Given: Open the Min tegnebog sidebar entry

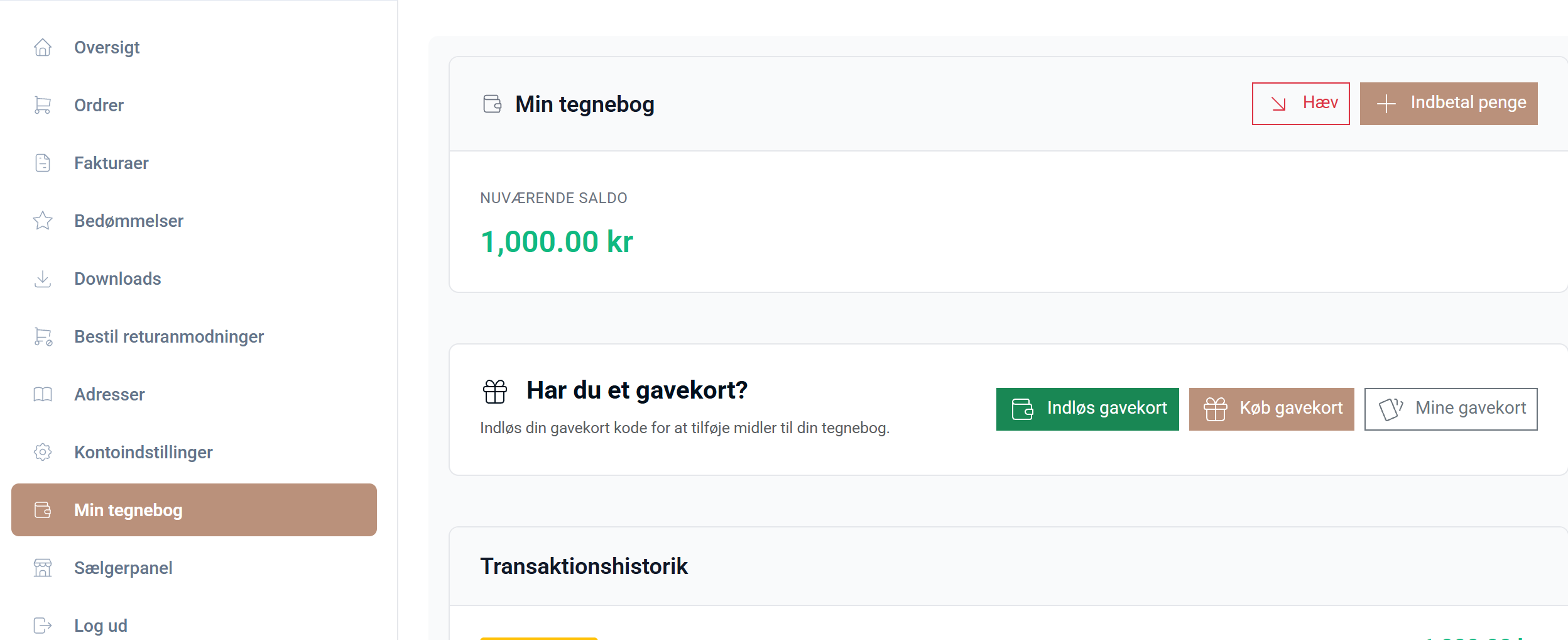Looking at the screenshot, I should (x=194, y=510).
